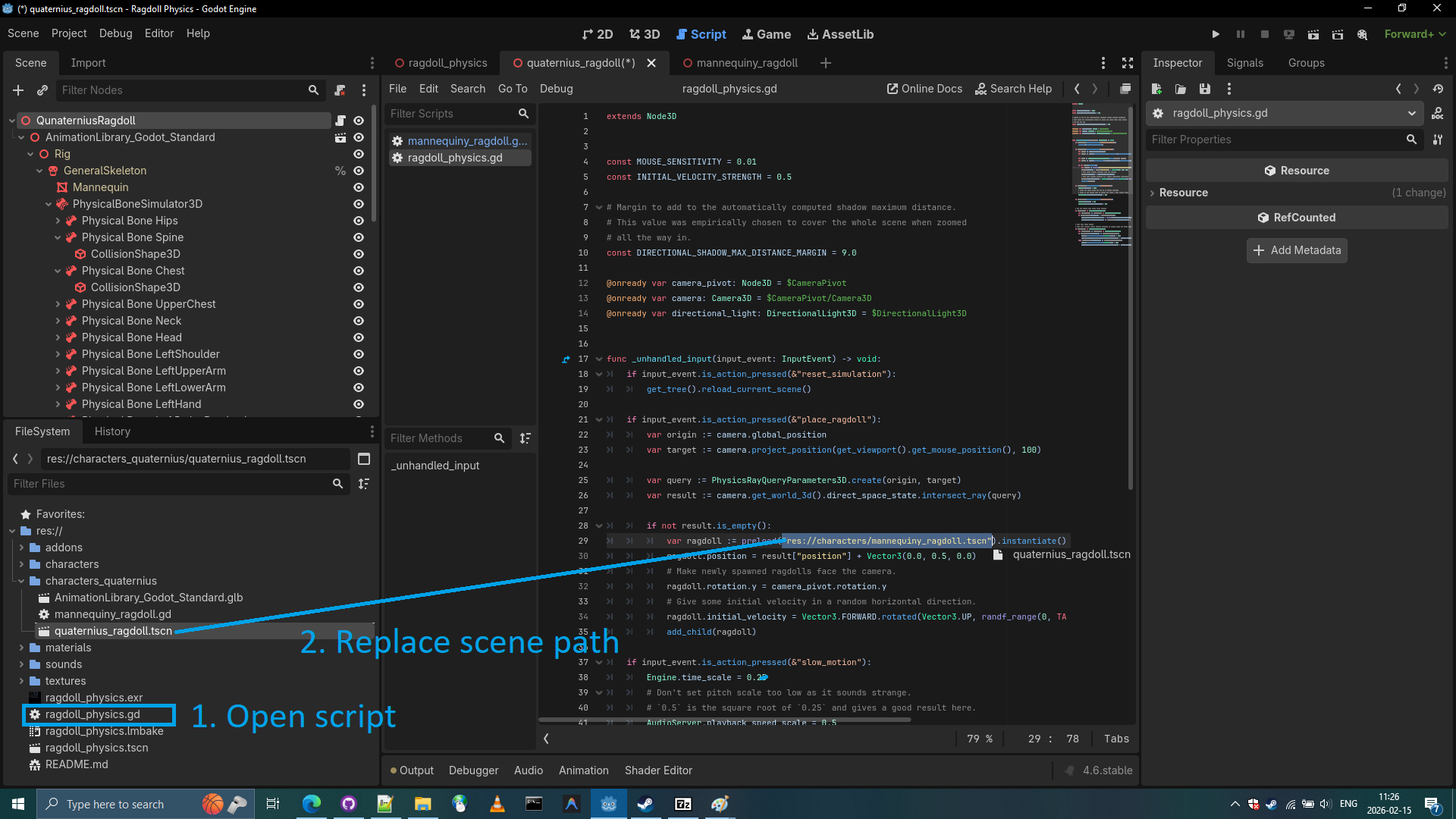Toggle visibility of Physical Bone Head
The height and width of the screenshot is (819, 1456).
[x=359, y=337]
